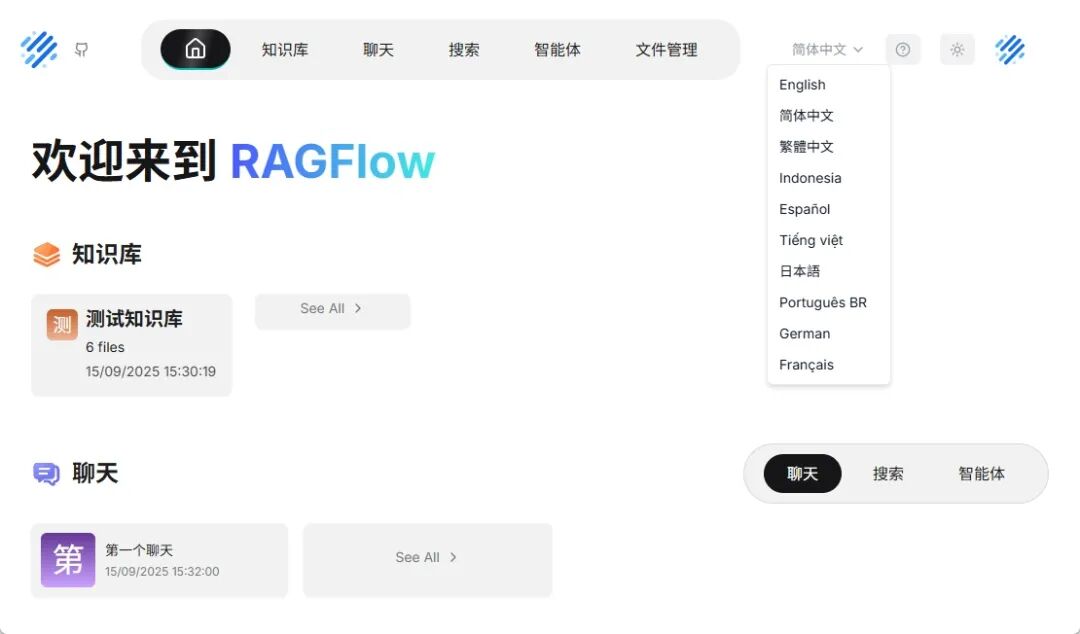Open the help question mark icon
The image size is (1080, 634).
[903, 49]
